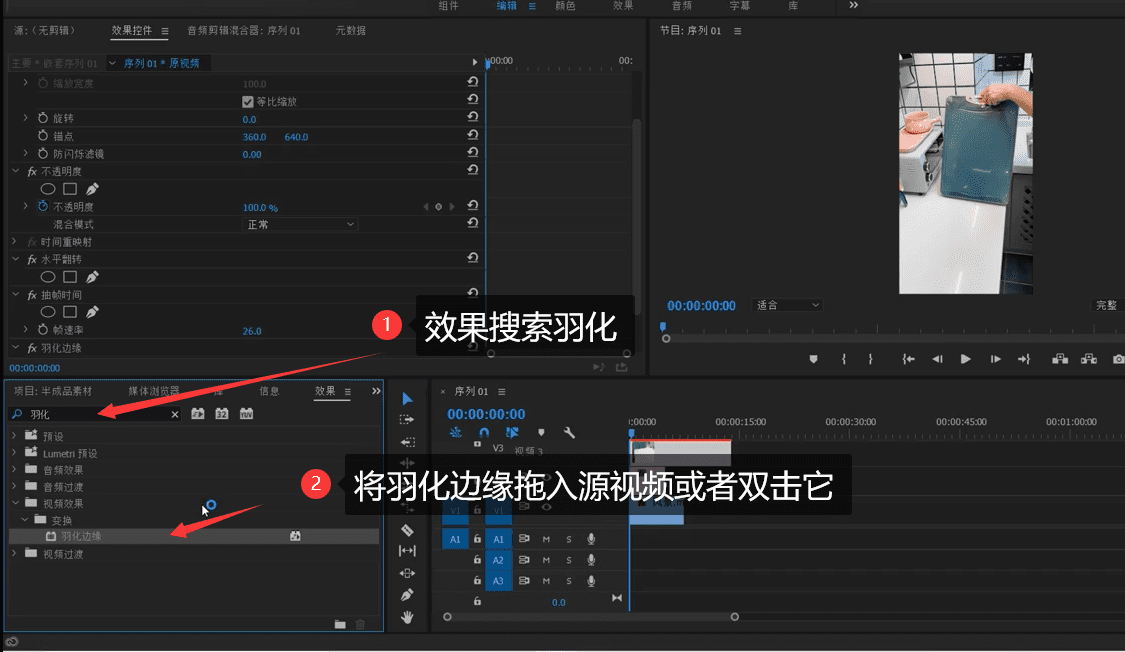Step forward one frame in Program Monitor

click(995, 359)
